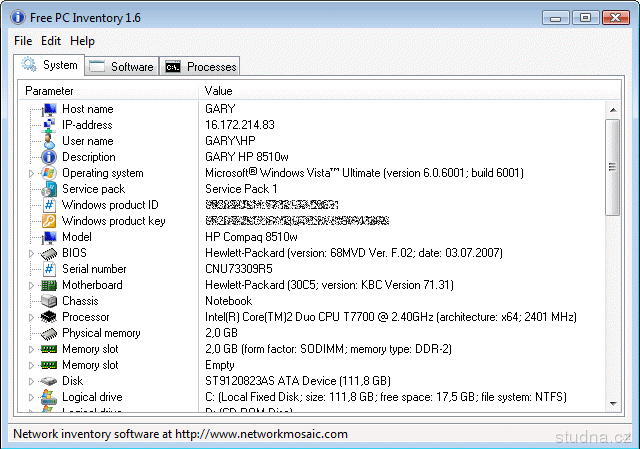The height and width of the screenshot is (449, 640).
Task: Maximize the Free PC Inventory window
Action: point(585,18)
